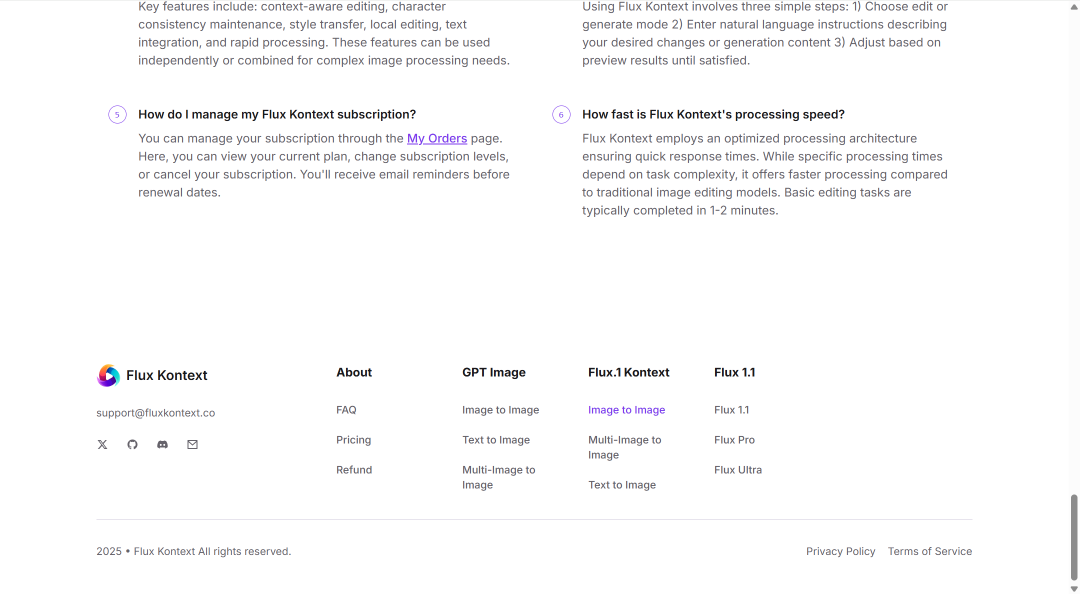Open the Discord icon in footer
The image size is (1080, 594).
click(163, 444)
